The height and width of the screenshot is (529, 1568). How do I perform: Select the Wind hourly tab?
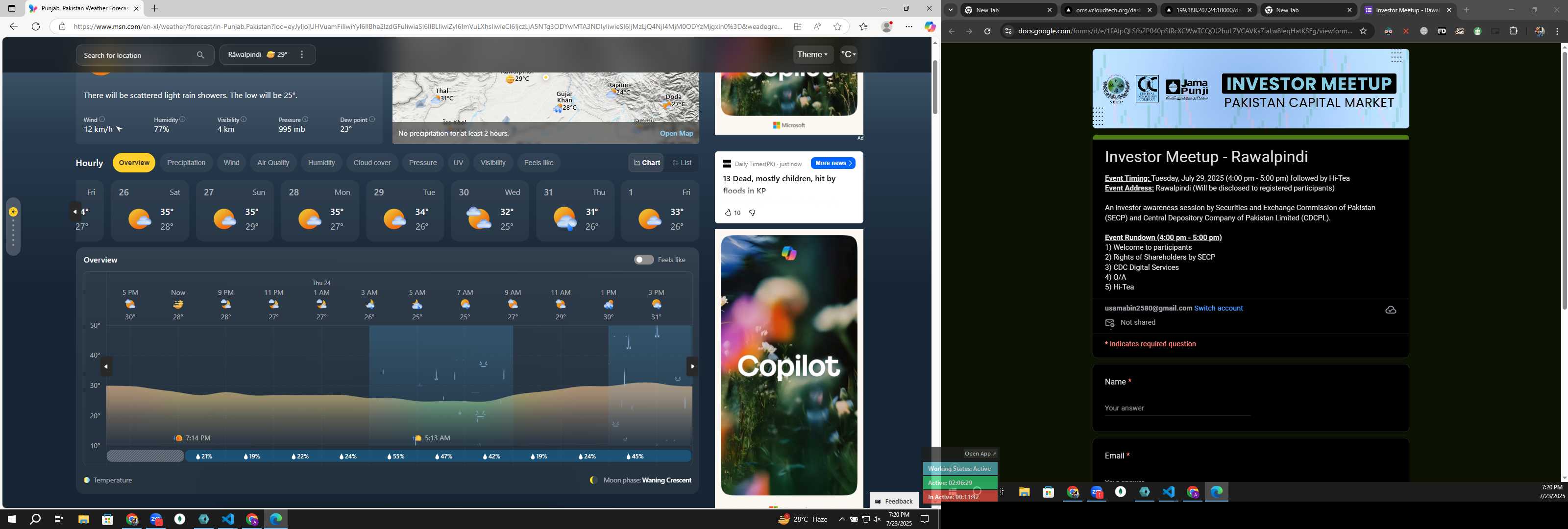(x=231, y=163)
